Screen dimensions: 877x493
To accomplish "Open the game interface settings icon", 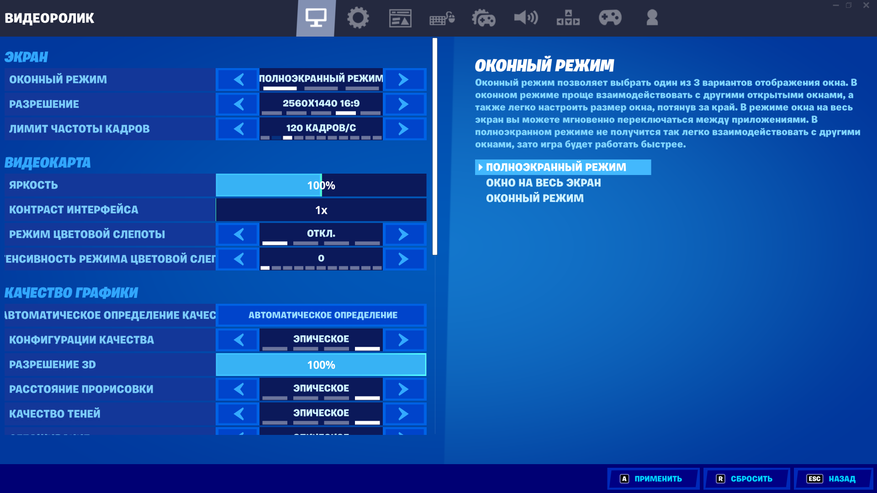I will [x=400, y=18].
